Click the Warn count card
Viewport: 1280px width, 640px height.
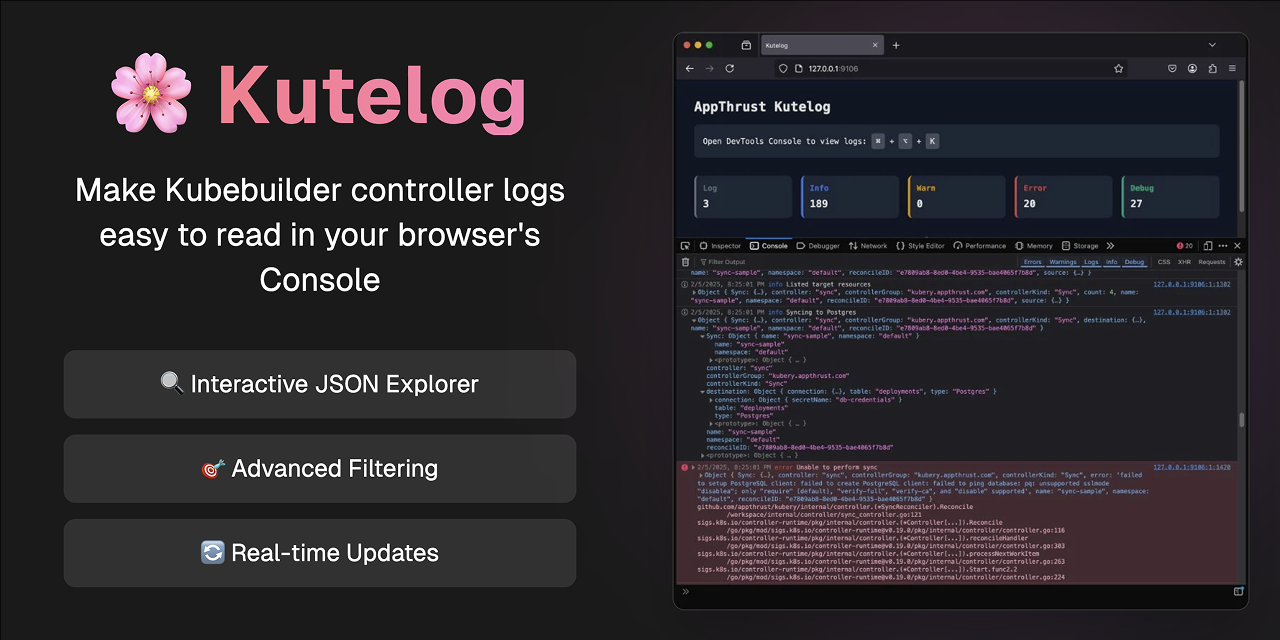[x=957, y=197]
